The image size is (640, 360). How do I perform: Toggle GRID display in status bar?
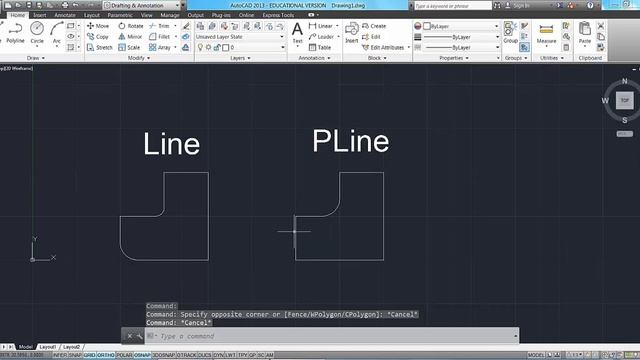89,355
